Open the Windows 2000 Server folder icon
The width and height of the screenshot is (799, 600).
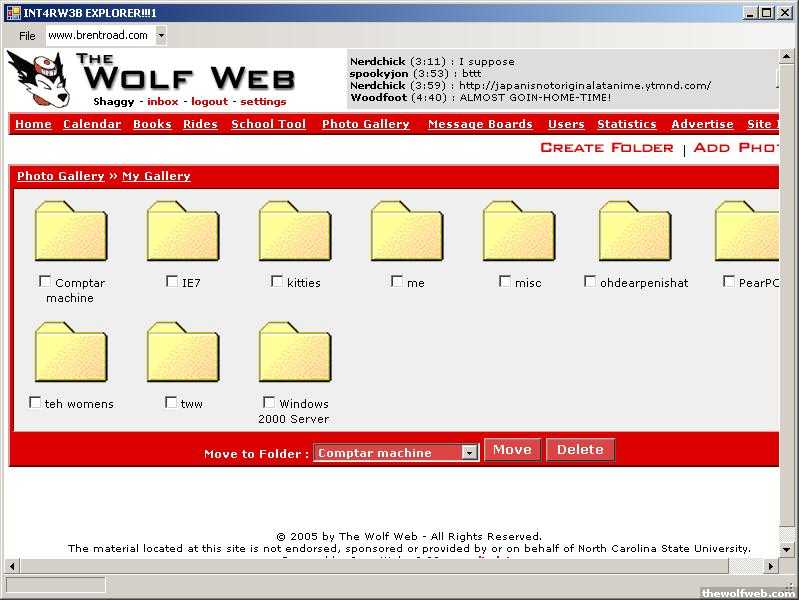(x=294, y=353)
